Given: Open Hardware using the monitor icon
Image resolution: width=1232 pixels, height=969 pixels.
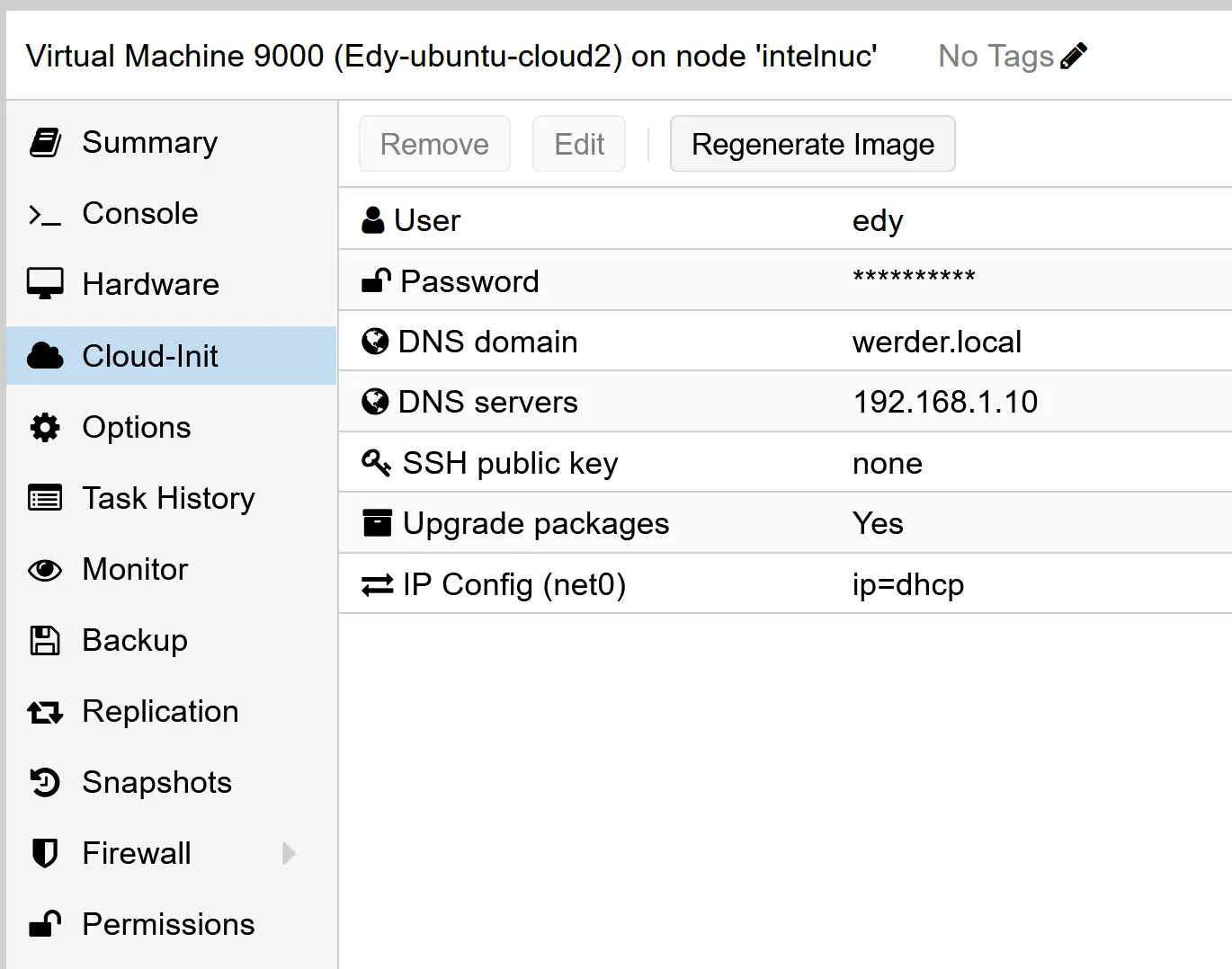Looking at the screenshot, I should [x=43, y=283].
